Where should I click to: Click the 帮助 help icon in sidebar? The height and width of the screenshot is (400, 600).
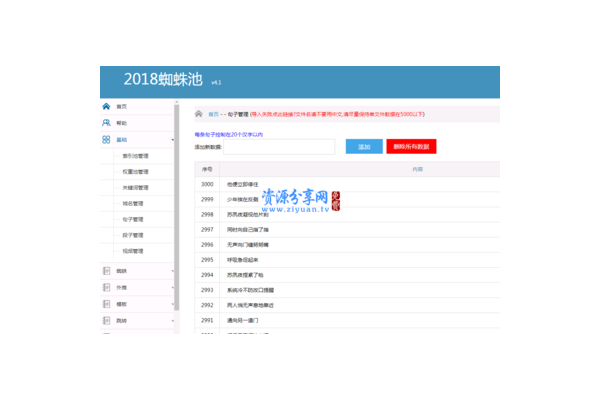point(107,123)
